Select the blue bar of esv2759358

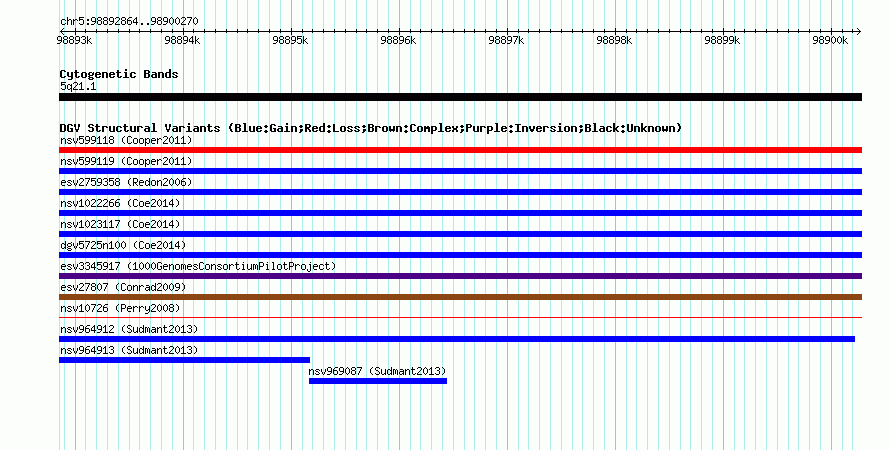[x=460, y=192]
